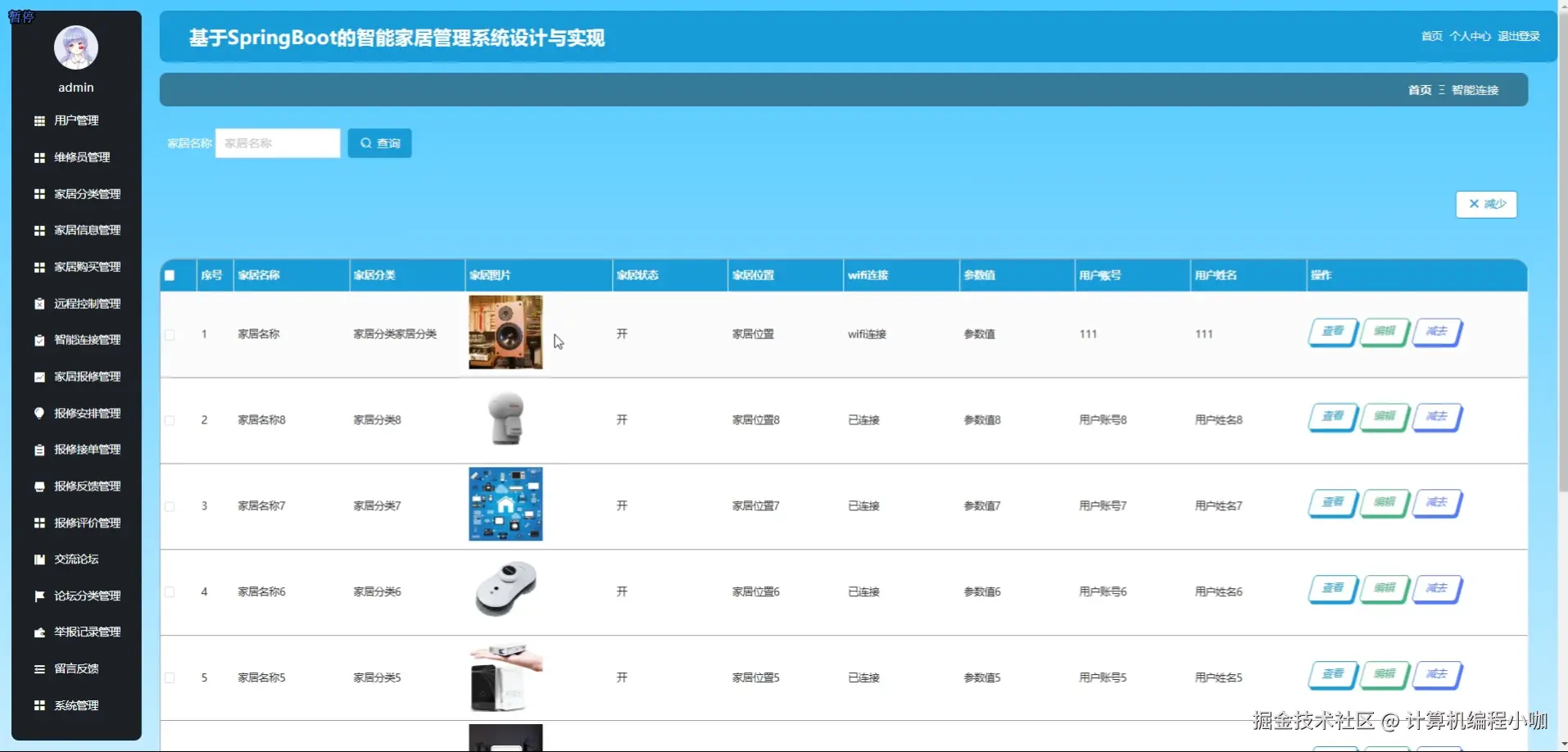Click the cell 参数值7
Image resolution: width=1568 pixels, height=752 pixels.
tap(981, 506)
